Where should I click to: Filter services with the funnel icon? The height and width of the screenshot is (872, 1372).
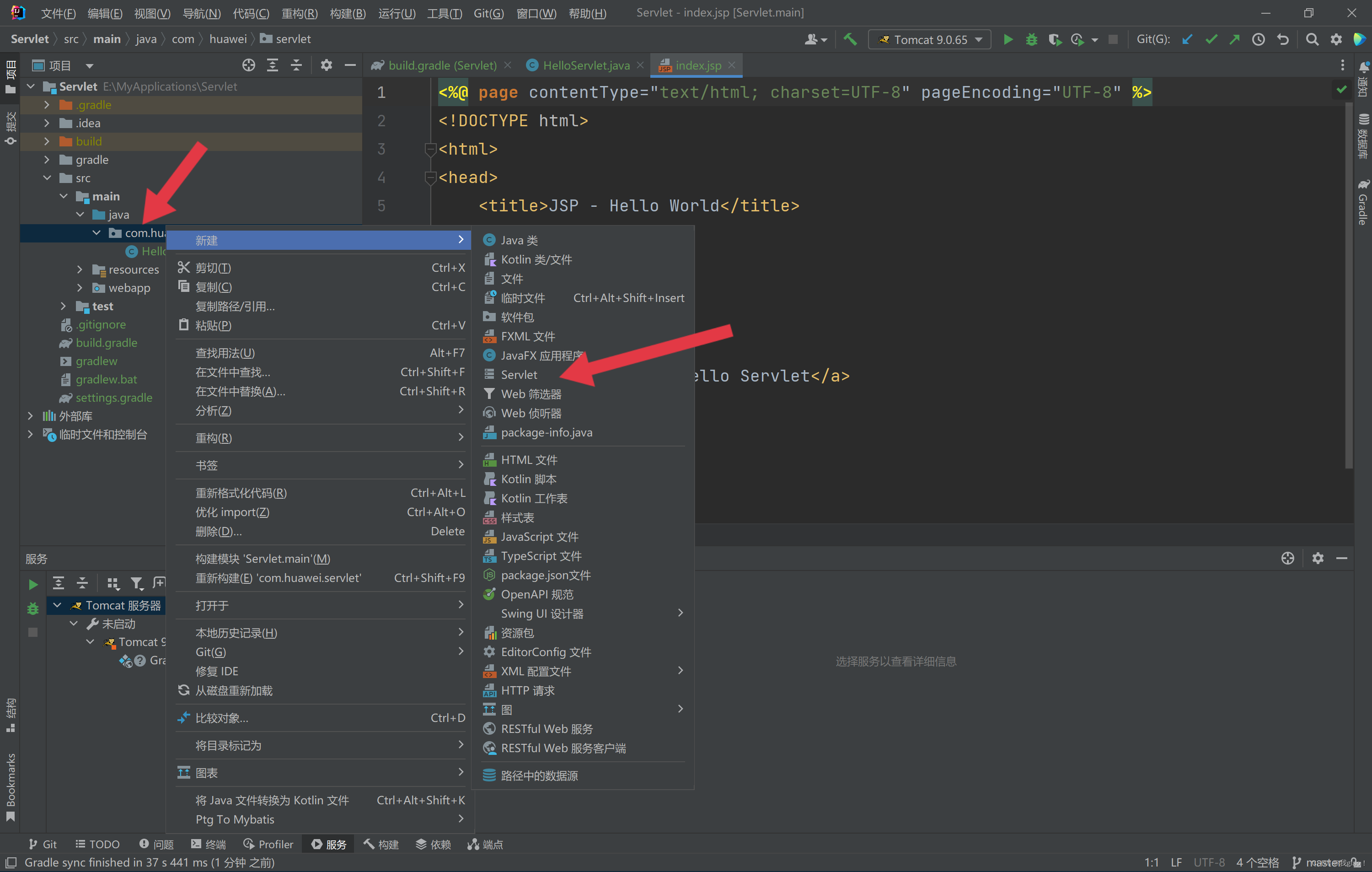click(136, 583)
